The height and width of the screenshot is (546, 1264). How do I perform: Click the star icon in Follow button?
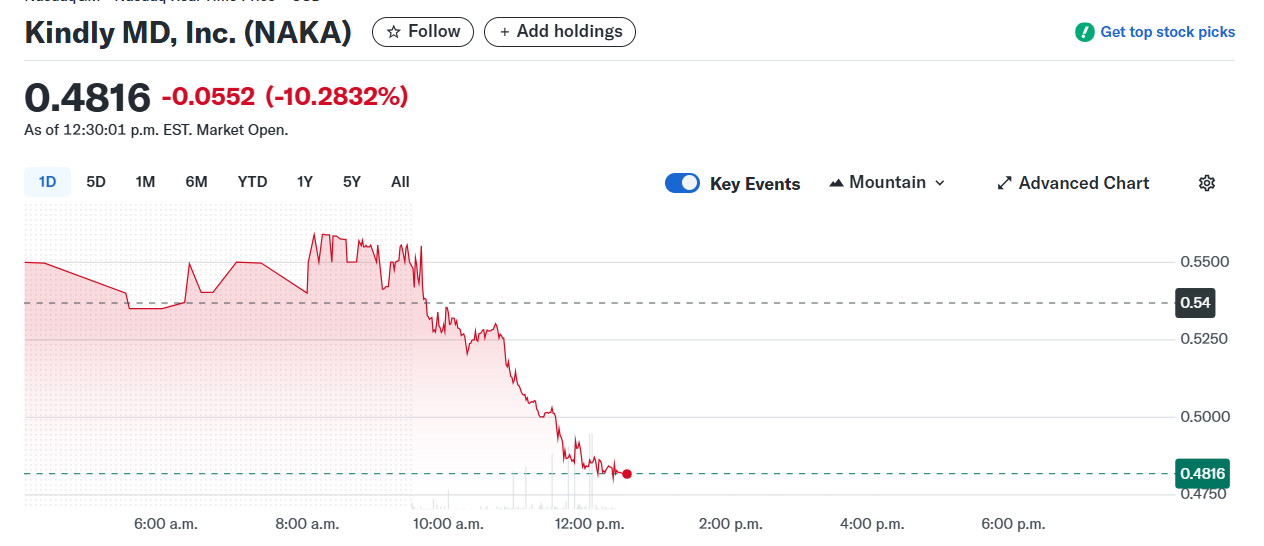click(x=393, y=32)
